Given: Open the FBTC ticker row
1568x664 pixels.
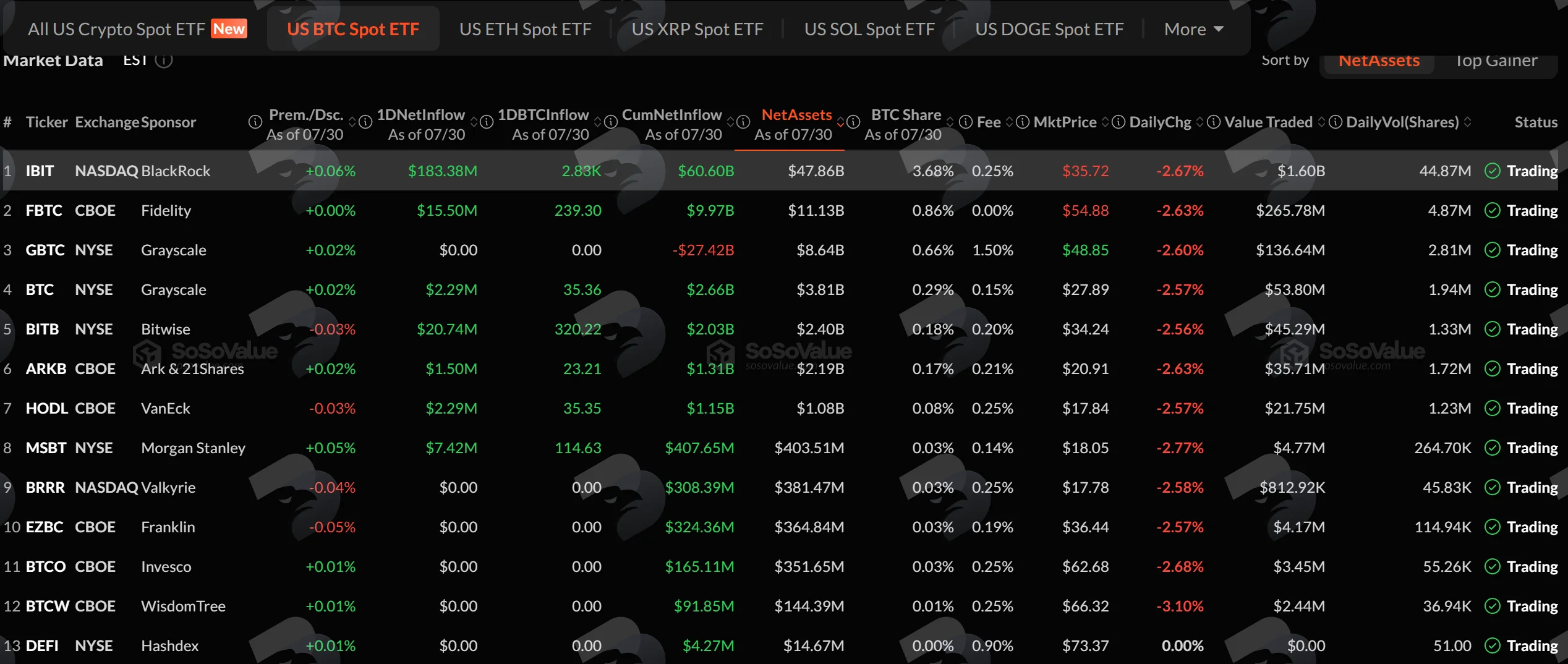Looking at the screenshot, I should click(44, 210).
